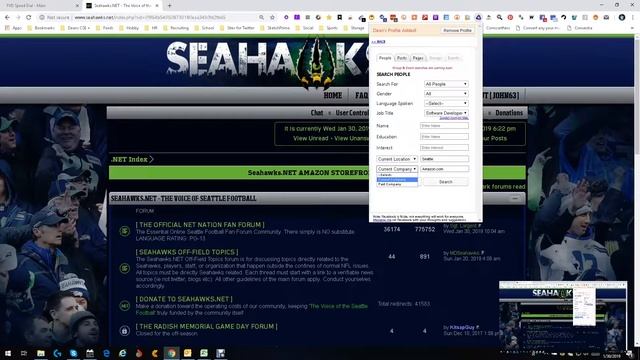Select the People tab in the popup
This screenshot has width=640, height=360.
coord(384,58)
